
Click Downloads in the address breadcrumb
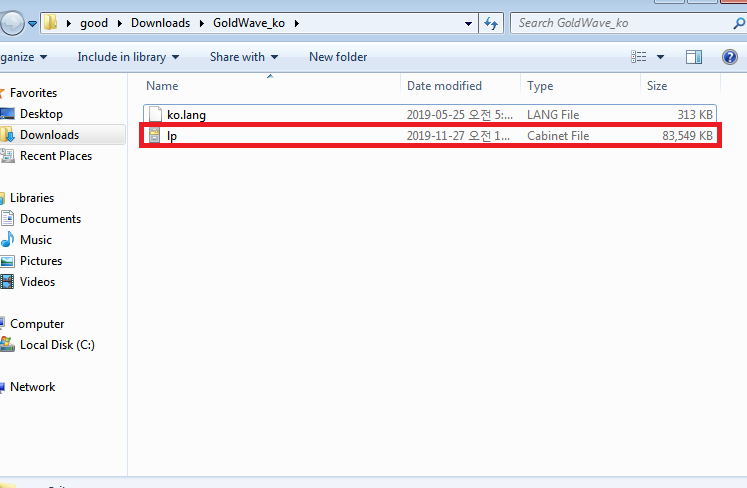pos(160,23)
